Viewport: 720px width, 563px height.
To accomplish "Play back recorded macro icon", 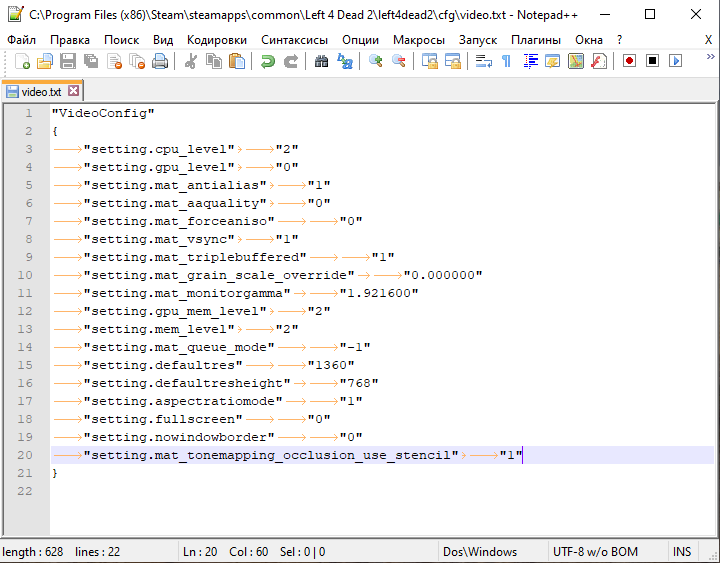I will coord(675,61).
